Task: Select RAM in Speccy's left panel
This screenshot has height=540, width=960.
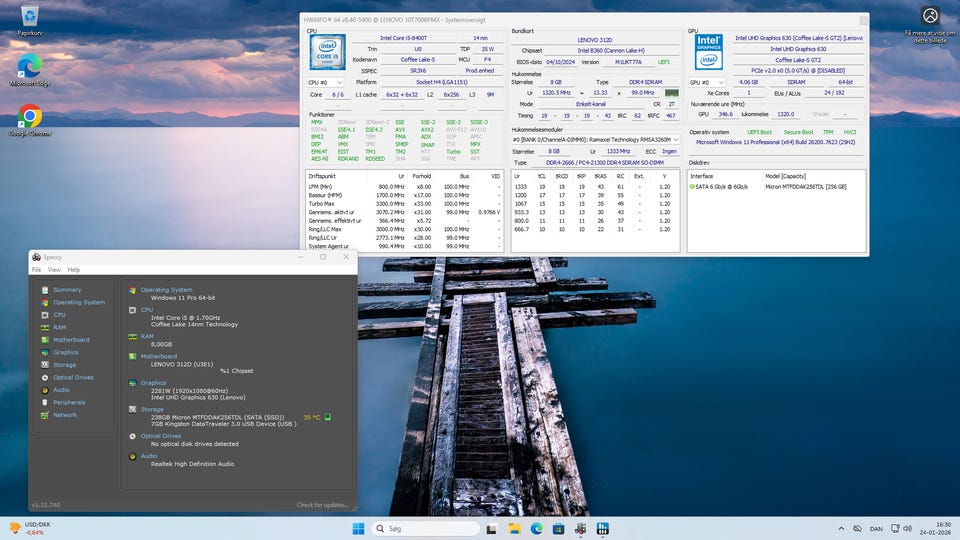Action: [x=59, y=327]
